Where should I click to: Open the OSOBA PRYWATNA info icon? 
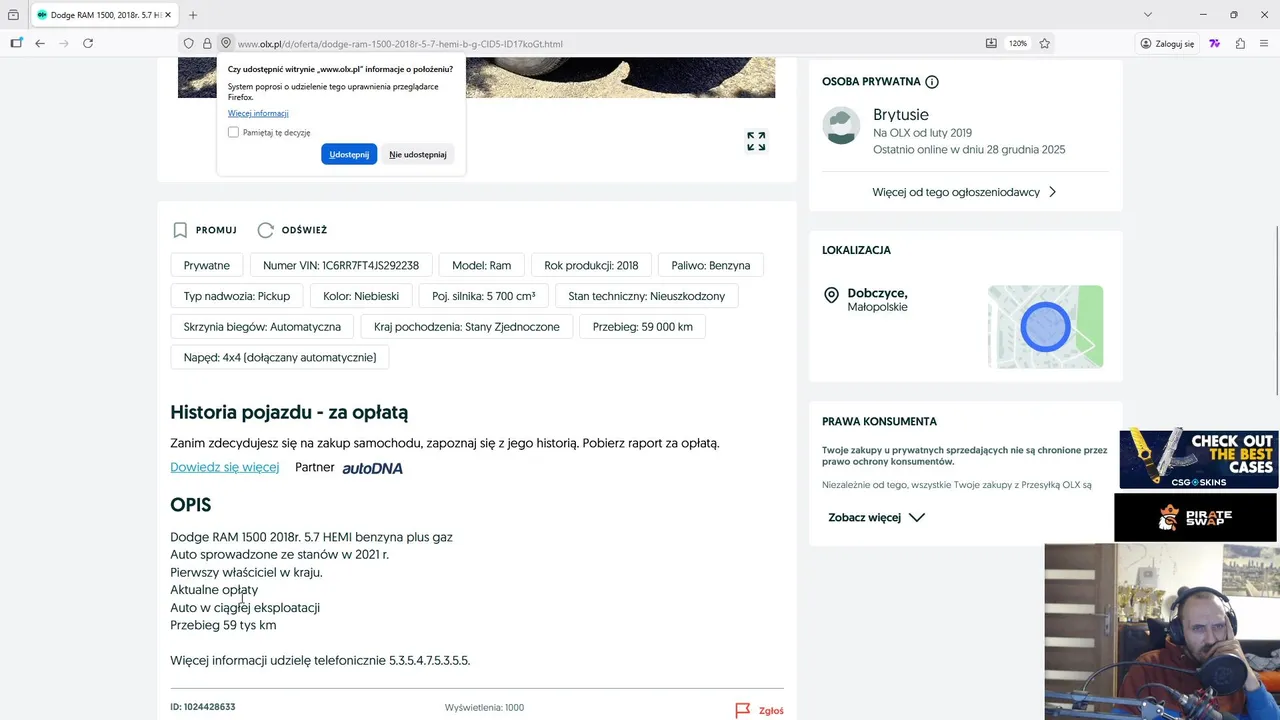(932, 82)
